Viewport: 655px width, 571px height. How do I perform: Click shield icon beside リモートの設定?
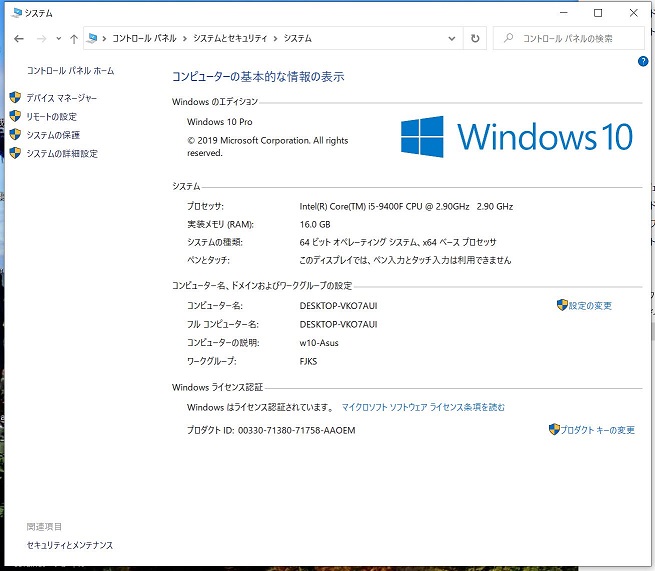[x=15, y=116]
